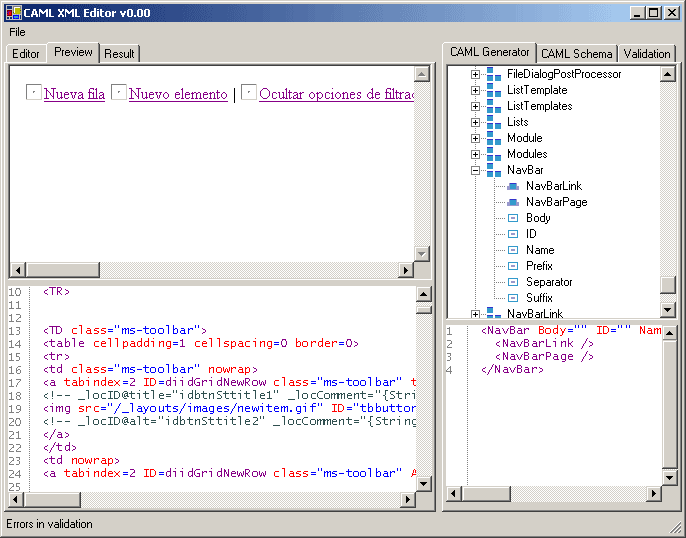Click the Body attribute icon

coord(513,218)
